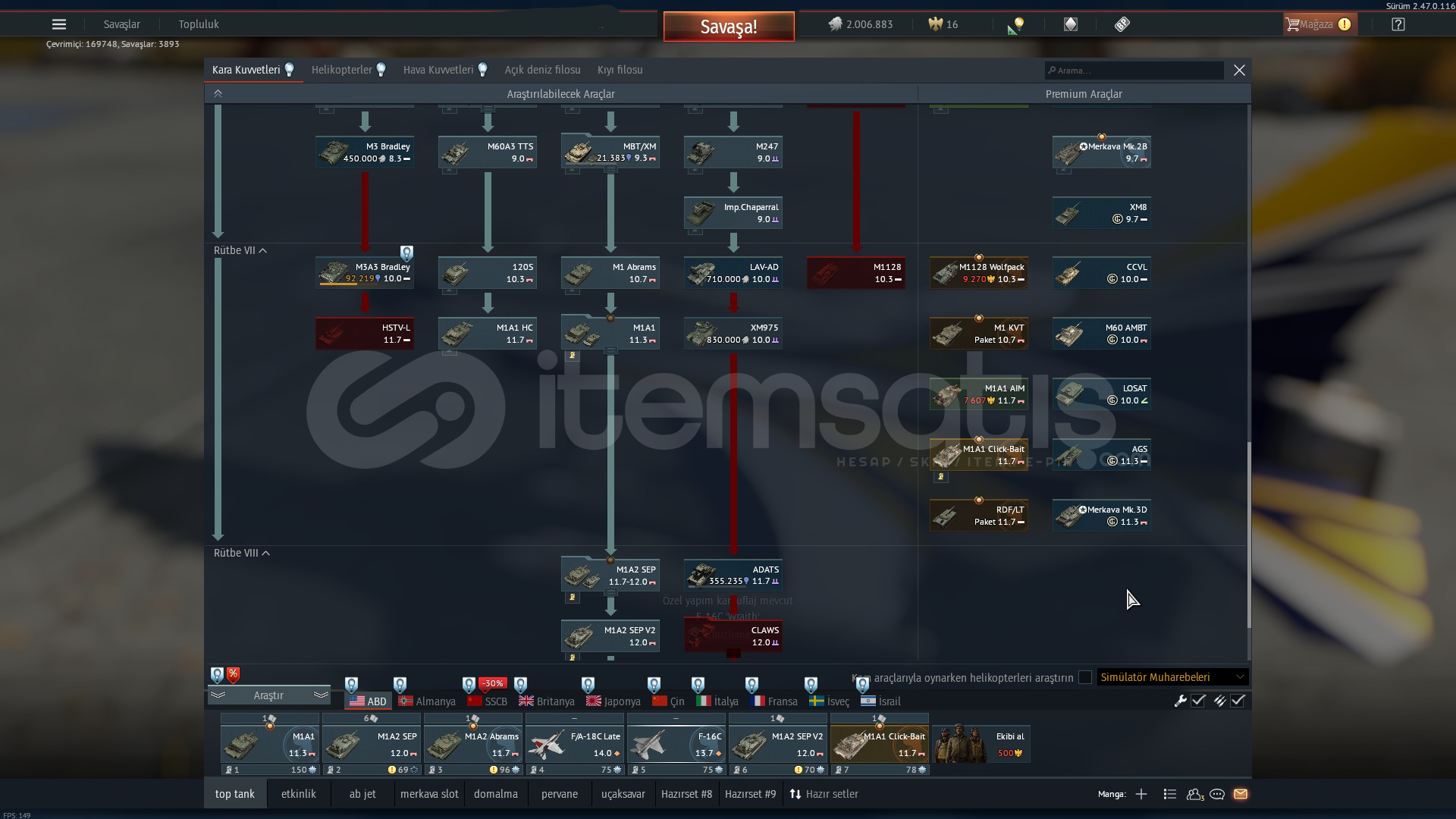Select the ADATS vehicle card
The width and height of the screenshot is (1456, 819).
[x=733, y=576]
